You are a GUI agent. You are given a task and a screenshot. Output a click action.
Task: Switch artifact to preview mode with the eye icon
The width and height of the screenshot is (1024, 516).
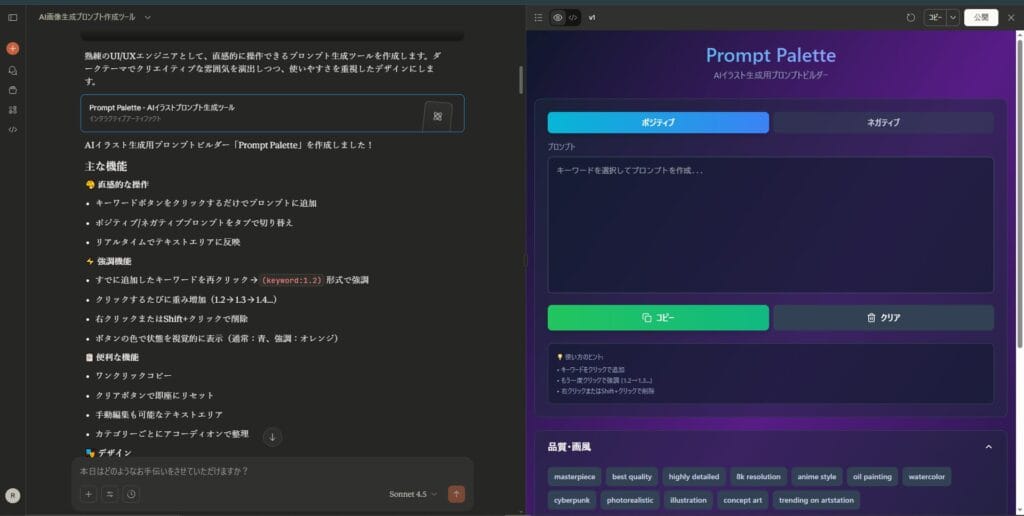click(557, 17)
